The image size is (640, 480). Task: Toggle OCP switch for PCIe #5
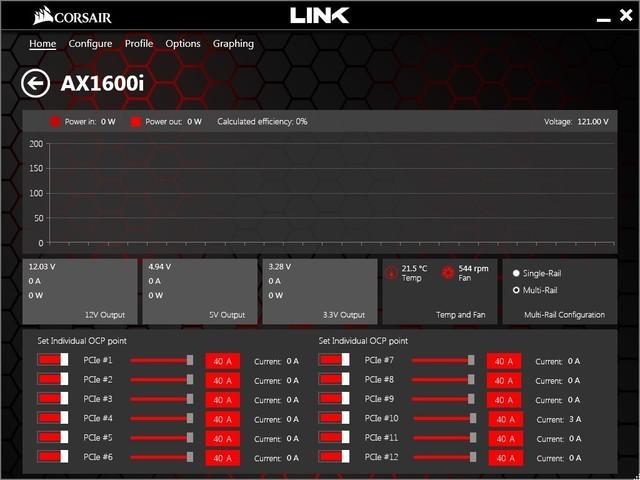[53, 437]
